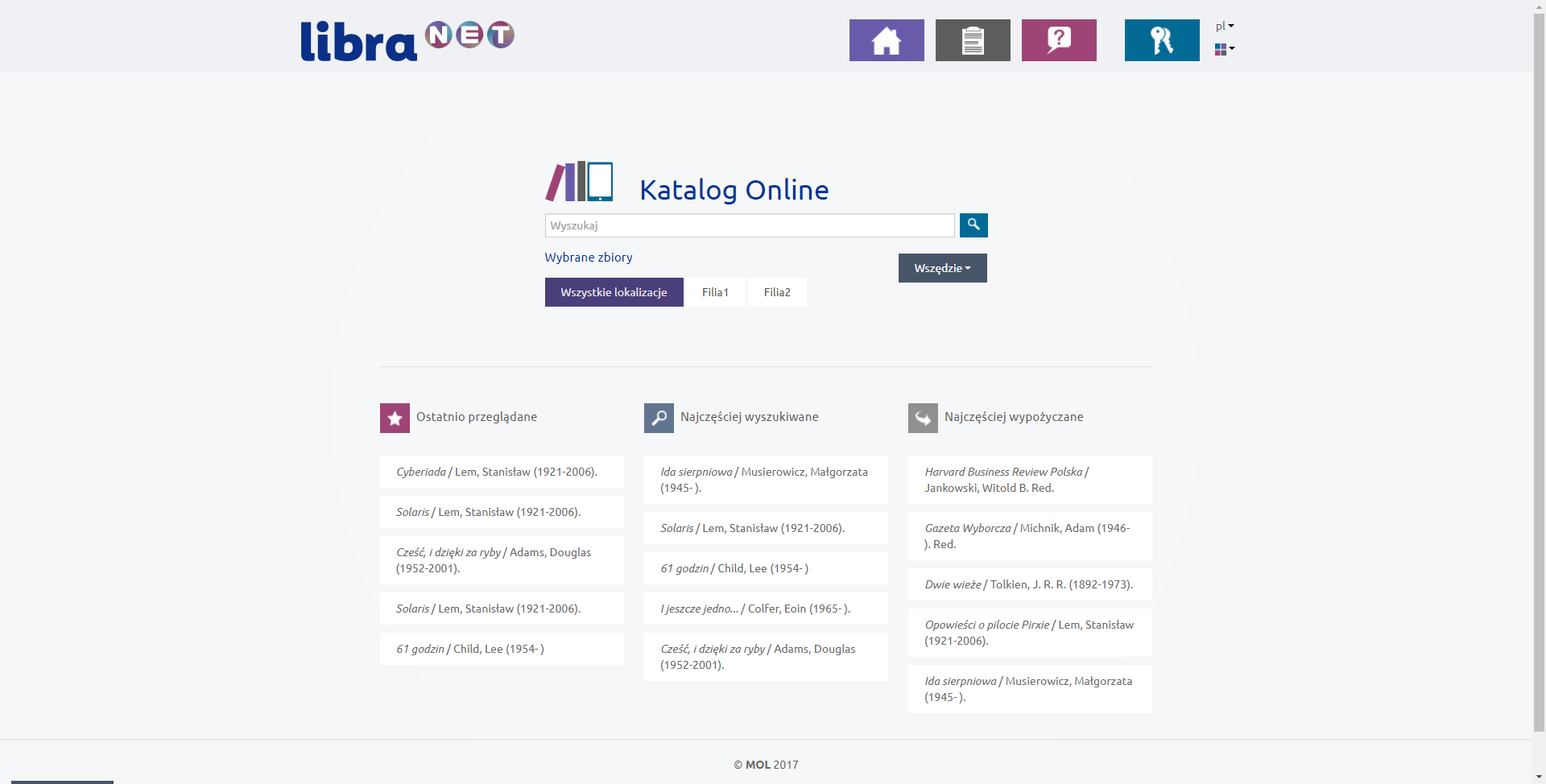Viewport: 1546px width, 784px height.
Task: Click the star icon for Ostatnio przeglądane
Action: coord(395,418)
